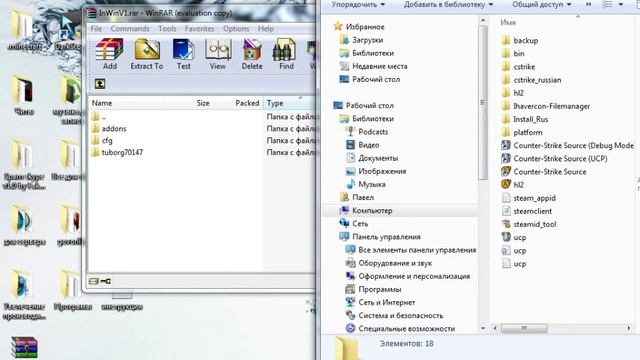Open Упорядочить dropdown in Explorer
This screenshot has width=640, height=360.
tap(358, 4)
